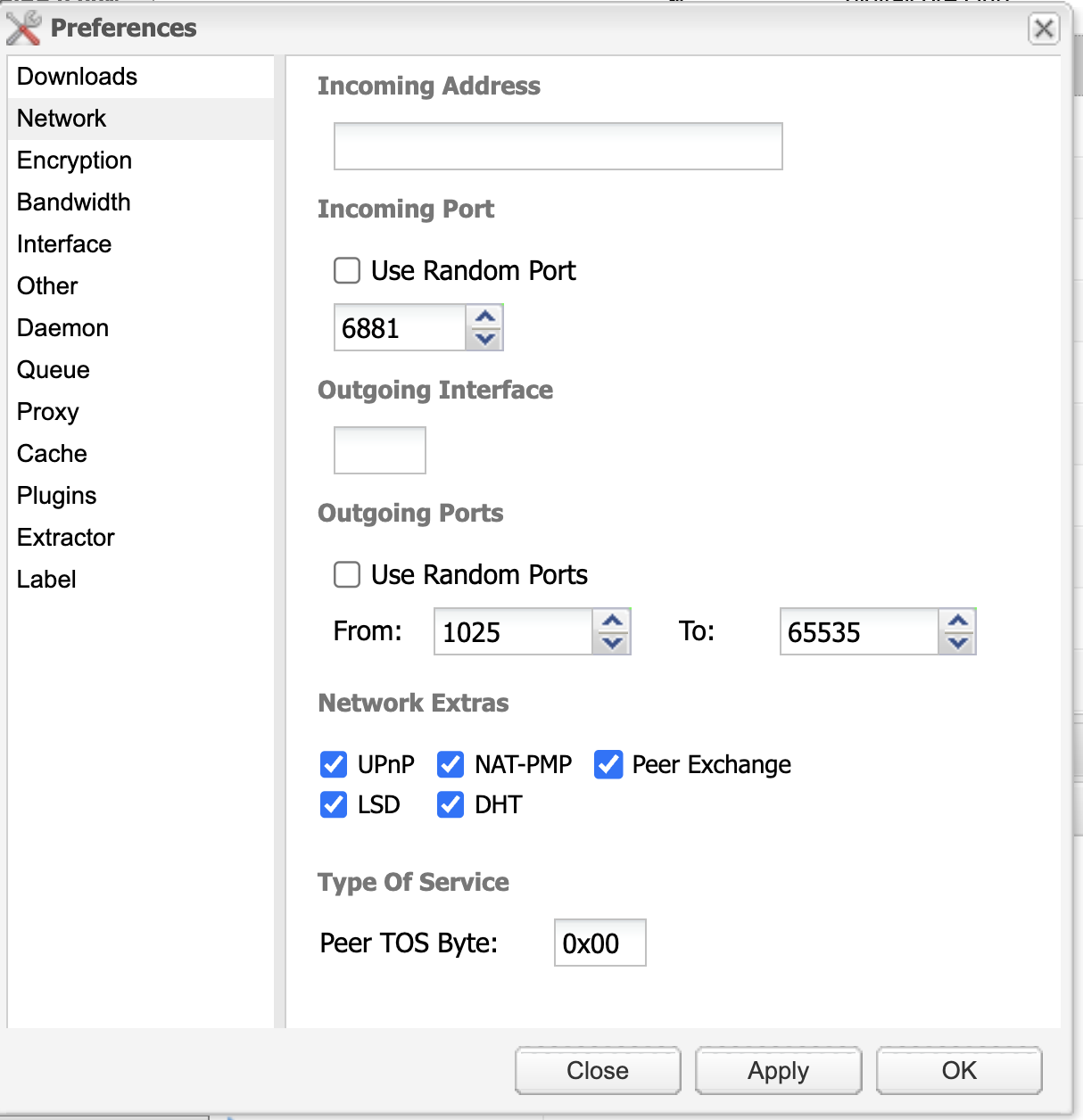Click into the Incoming Address text field

558,146
